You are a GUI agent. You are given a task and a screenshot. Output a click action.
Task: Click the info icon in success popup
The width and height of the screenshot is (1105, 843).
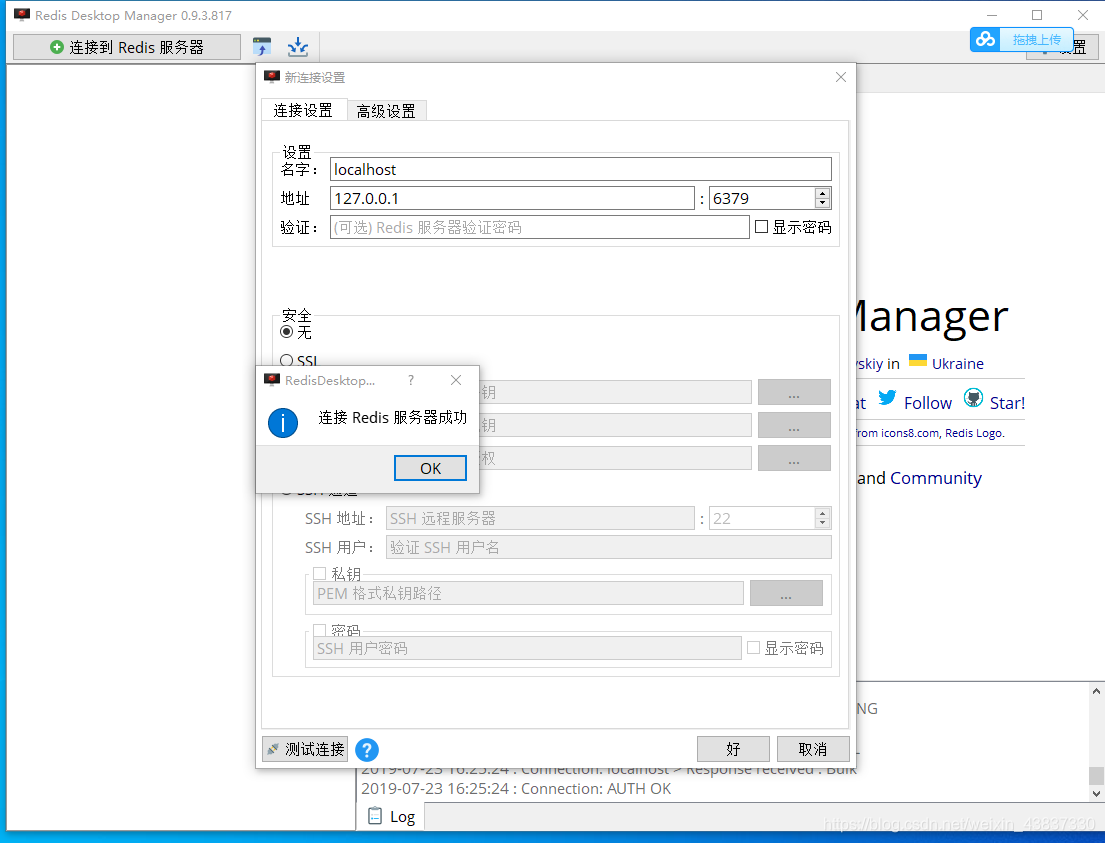click(x=283, y=423)
